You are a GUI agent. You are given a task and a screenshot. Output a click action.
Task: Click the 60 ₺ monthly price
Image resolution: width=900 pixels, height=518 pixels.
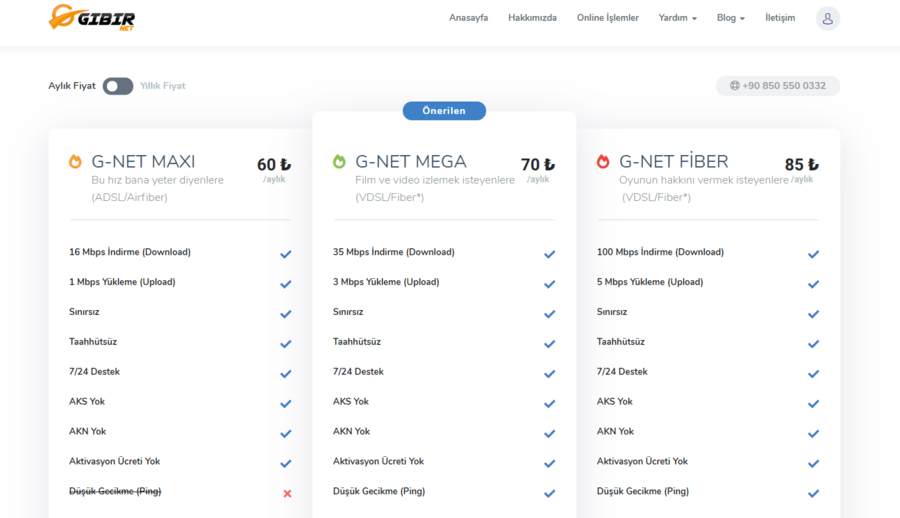[x=274, y=165]
